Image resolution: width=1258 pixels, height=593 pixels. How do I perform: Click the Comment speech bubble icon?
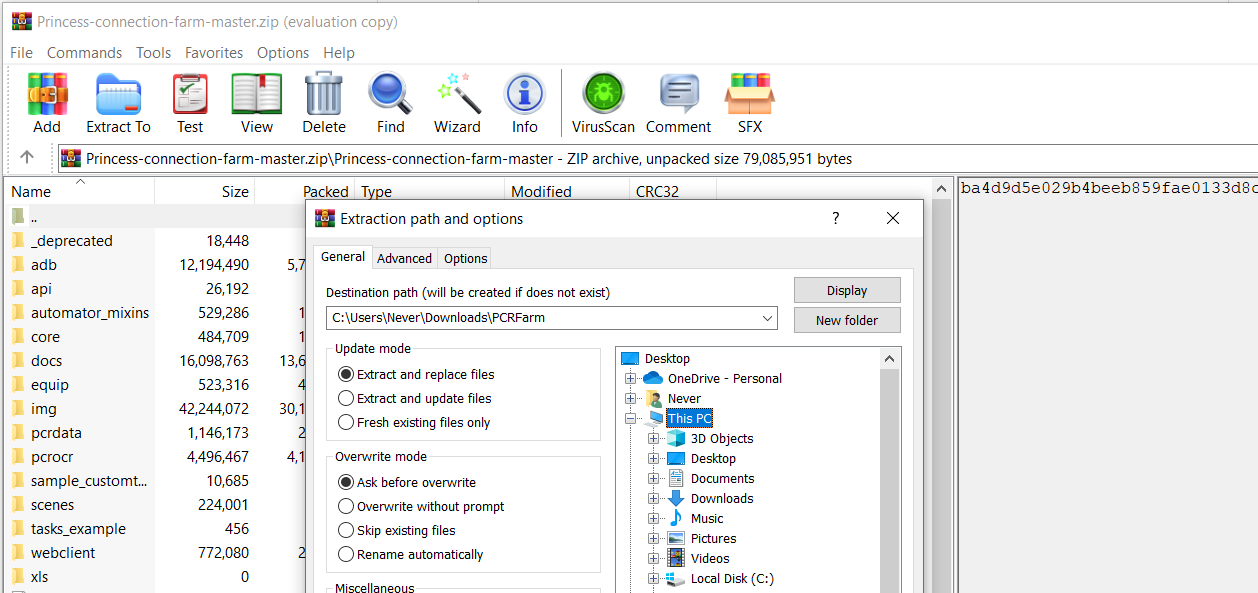click(x=679, y=94)
